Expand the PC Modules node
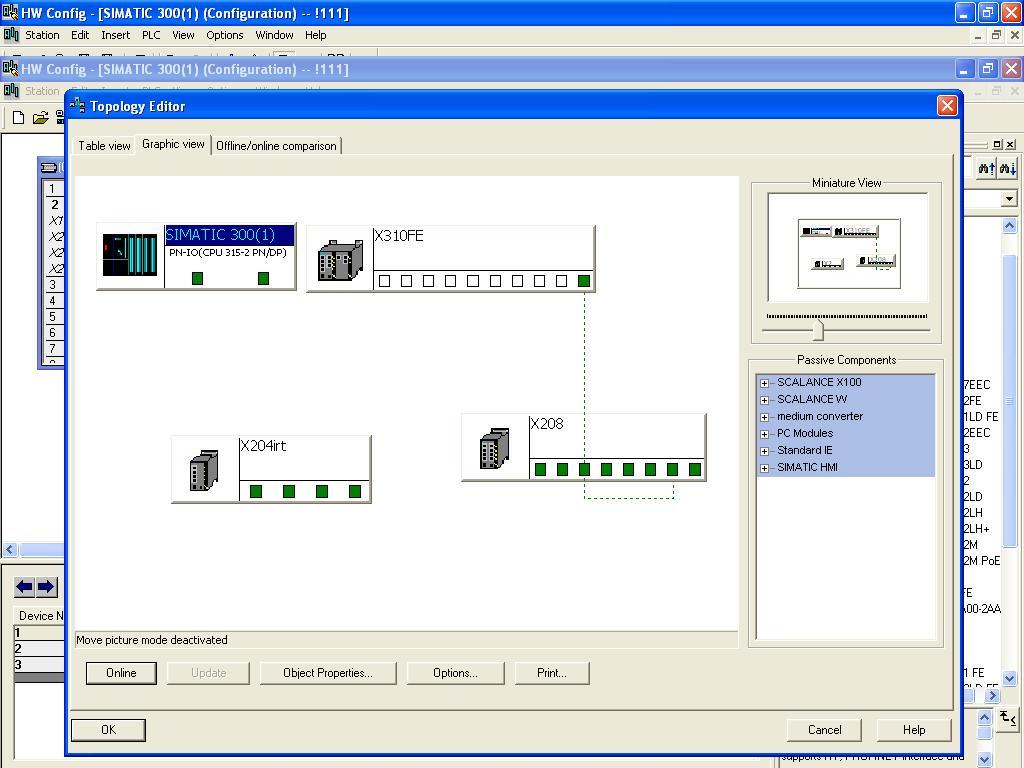1024x768 pixels. [x=764, y=434]
